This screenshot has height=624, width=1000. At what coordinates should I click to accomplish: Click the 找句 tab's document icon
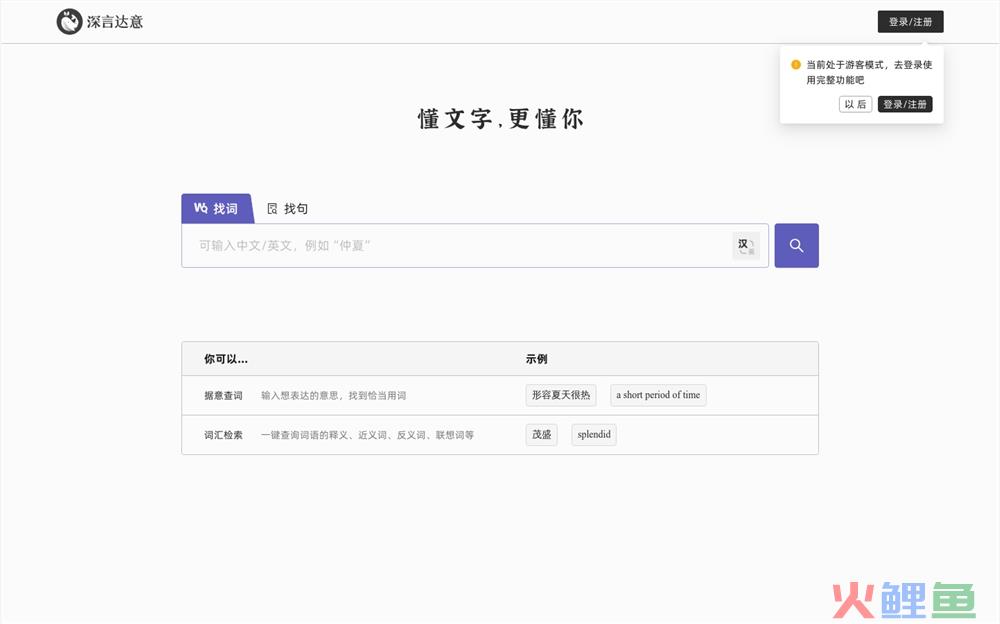click(x=272, y=209)
